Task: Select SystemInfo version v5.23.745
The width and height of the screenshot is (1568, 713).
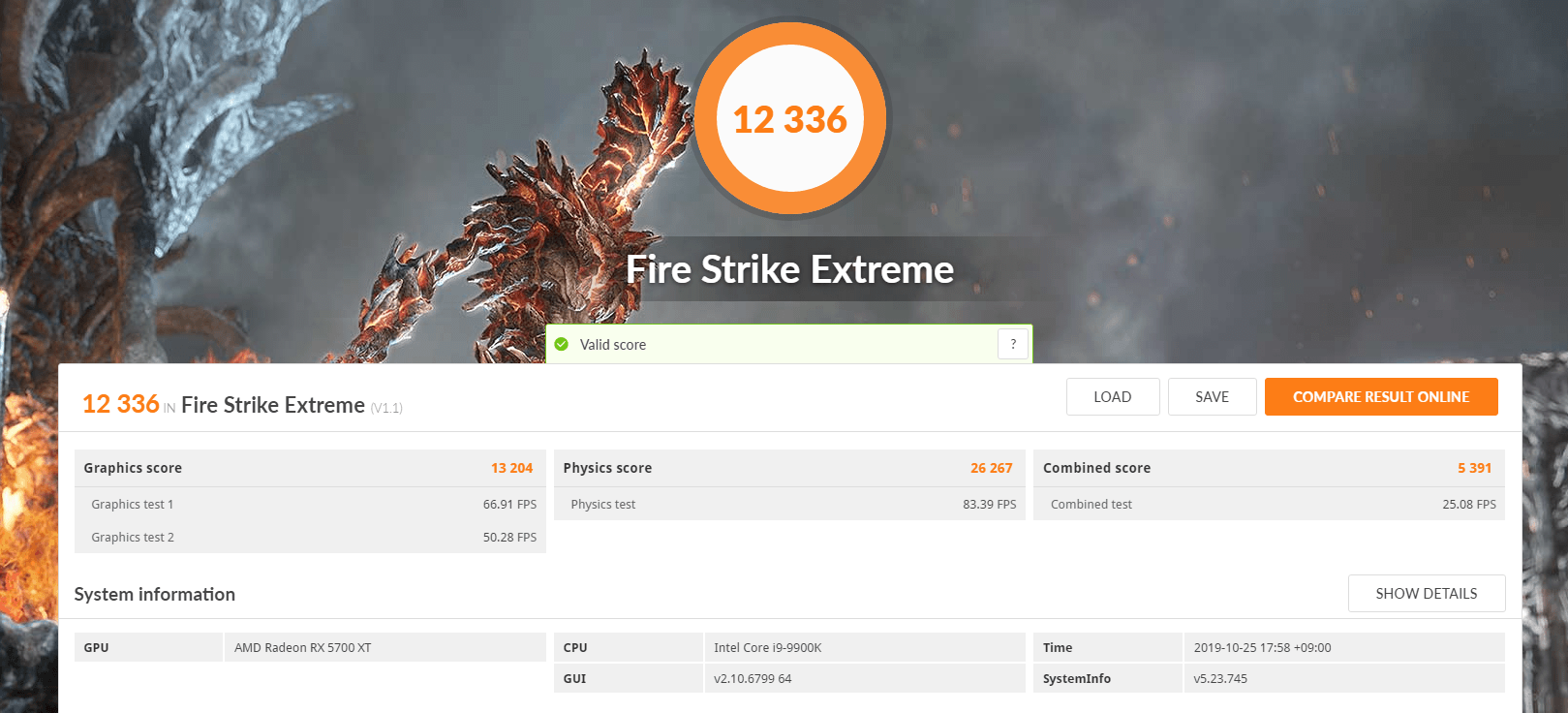Action: click(1220, 679)
